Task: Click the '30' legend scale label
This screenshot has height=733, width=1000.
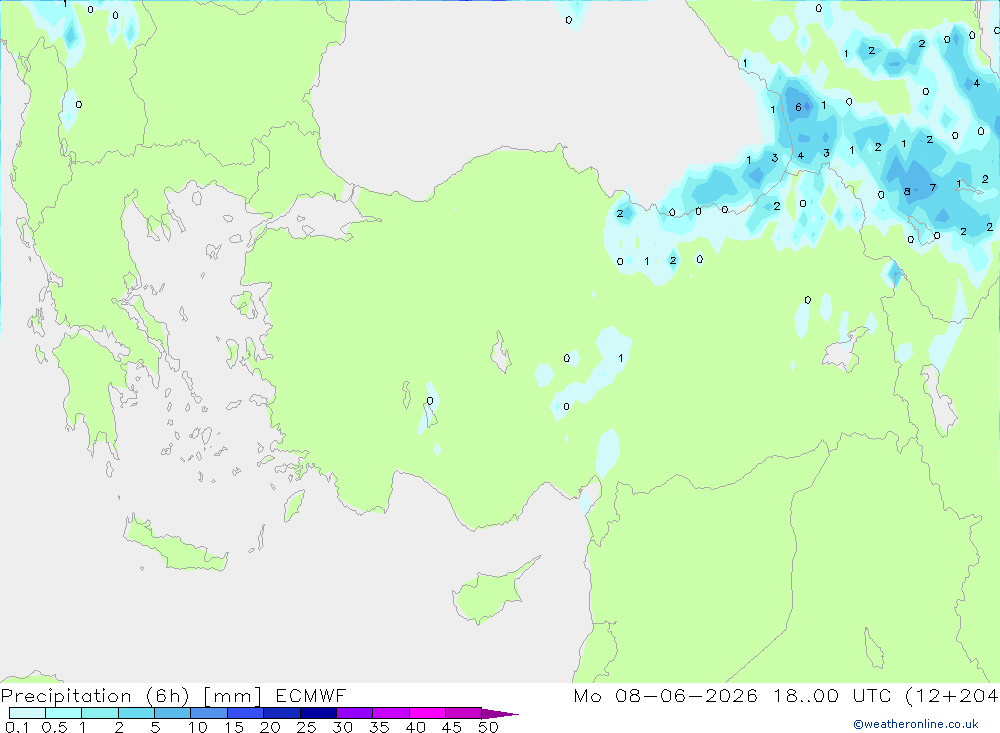Action: click(342, 727)
